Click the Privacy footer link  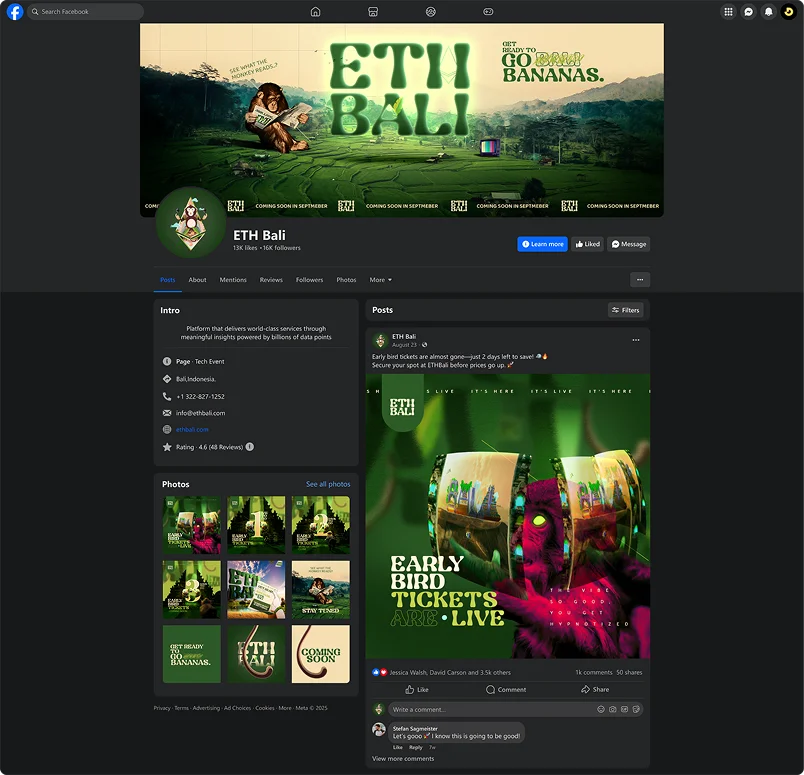pos(162,708)
